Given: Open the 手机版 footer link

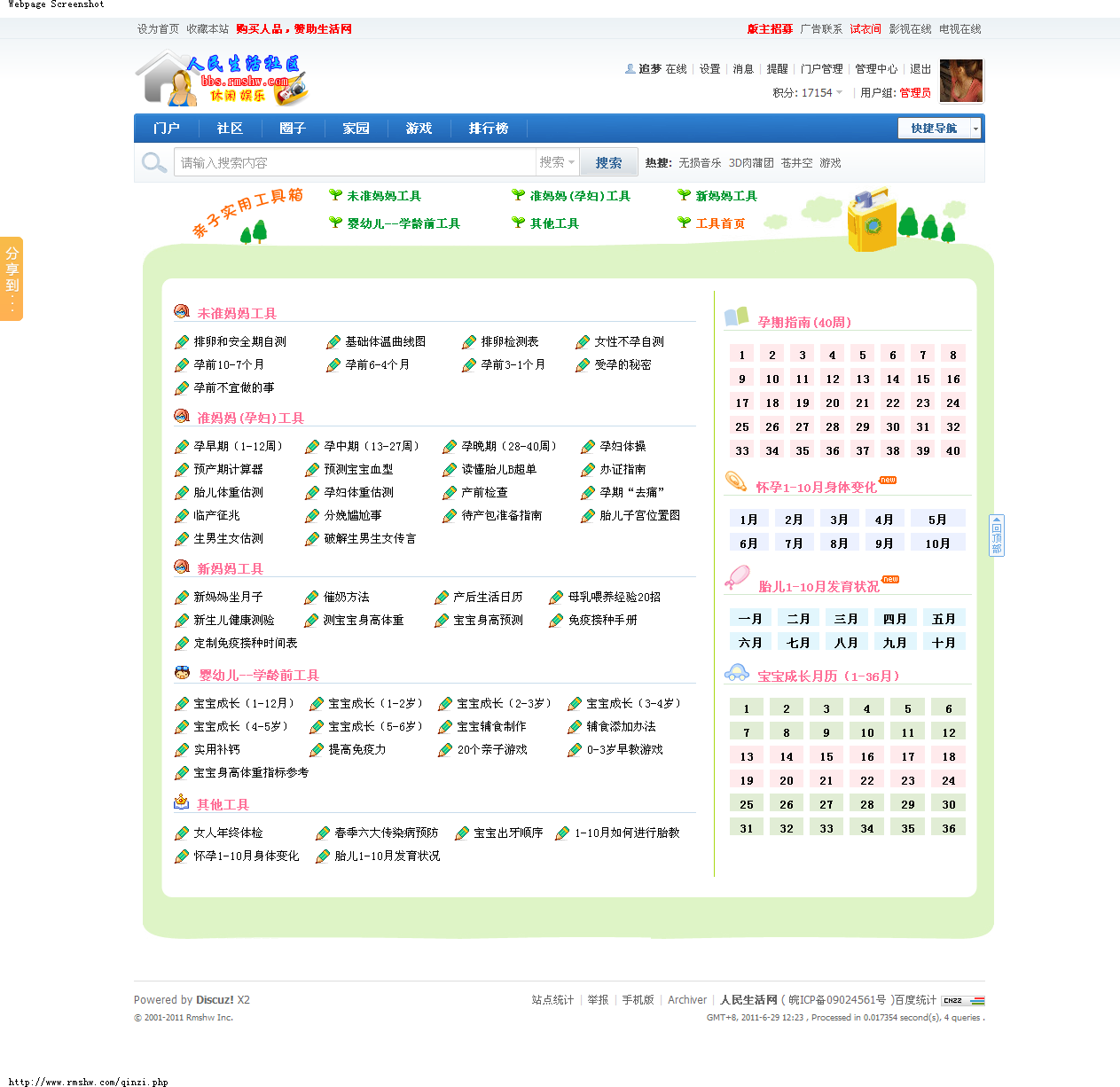Looking at the screenshot, I should pos(638,1000).
